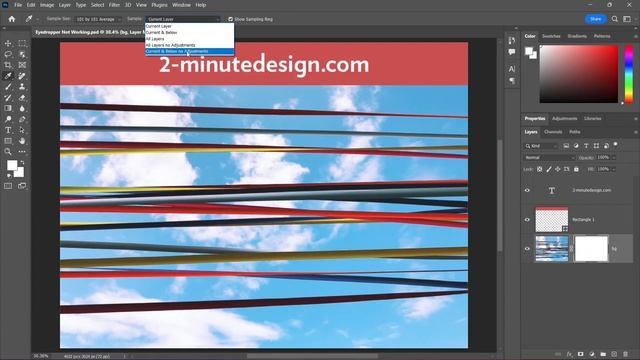640x360 pixels.
Task: Open the layer Kind filter dropdown
Action: pos(541,146)
